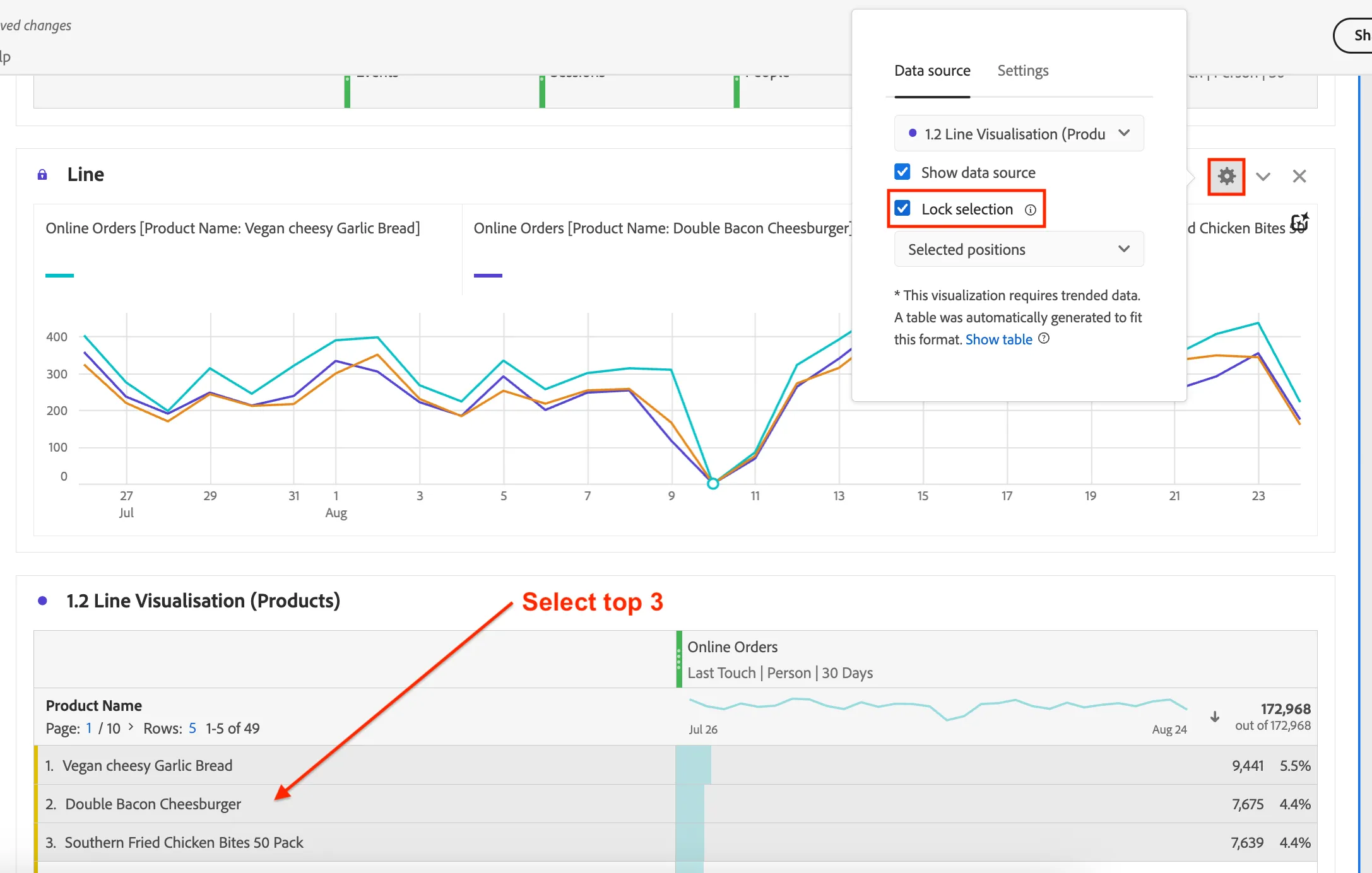Click the 7,675 value cell
The width and height of the screenshot is (1372, 873).
tap(1248, 804)
